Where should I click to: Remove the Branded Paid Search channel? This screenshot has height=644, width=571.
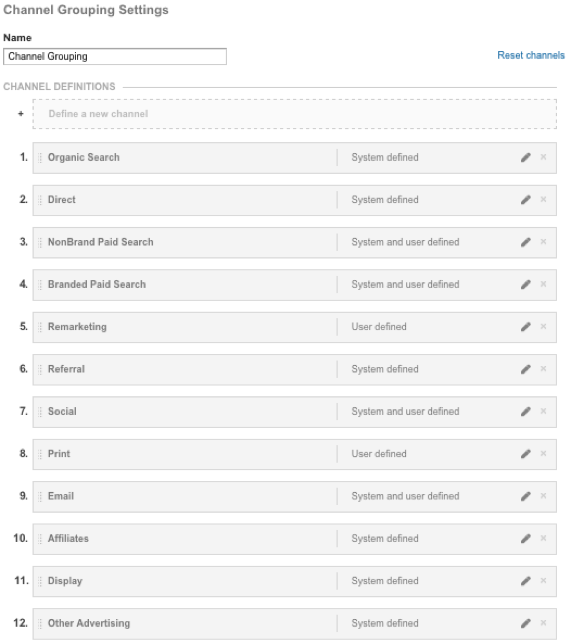[x=543, y=284]
